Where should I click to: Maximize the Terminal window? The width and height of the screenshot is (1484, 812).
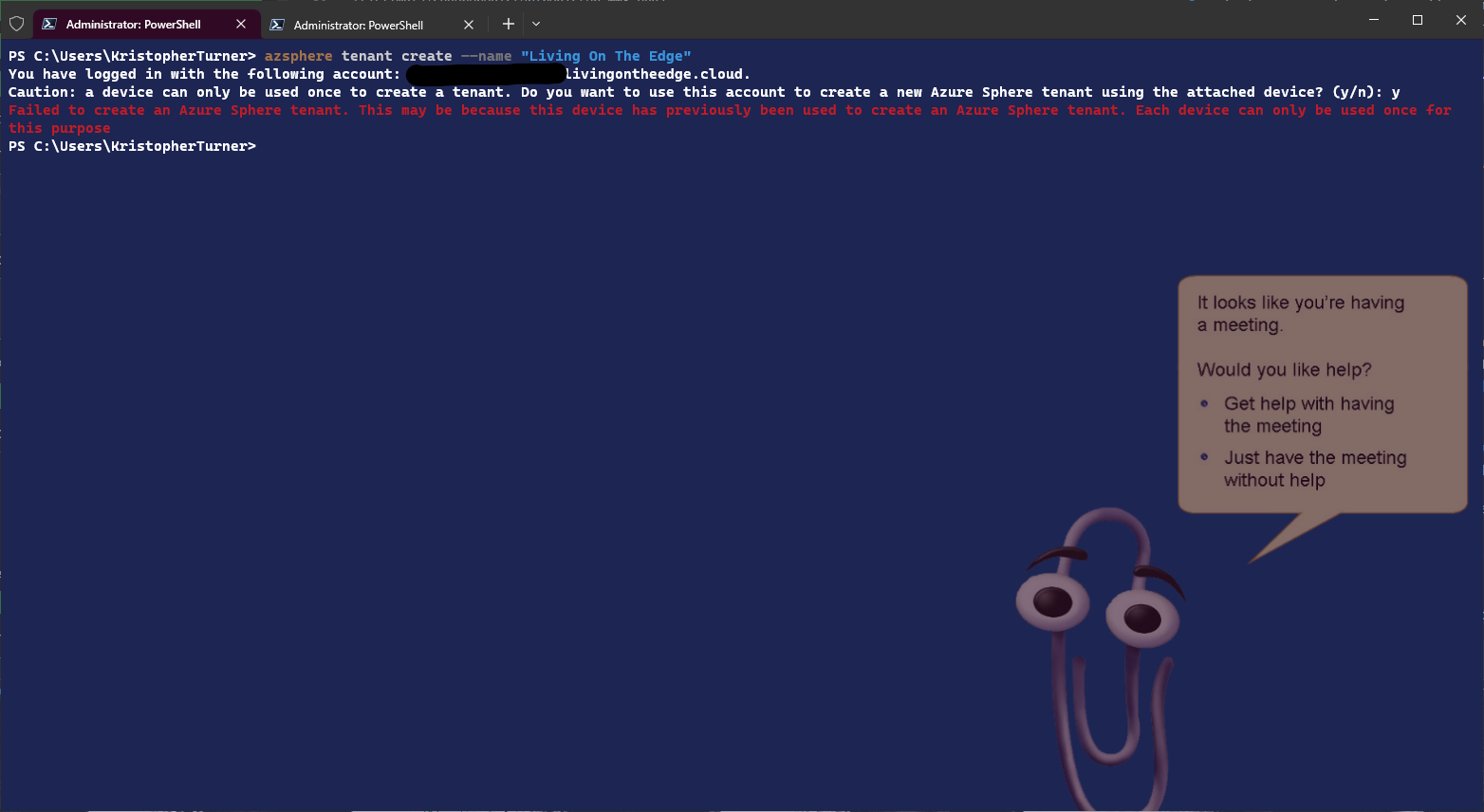1418,20
